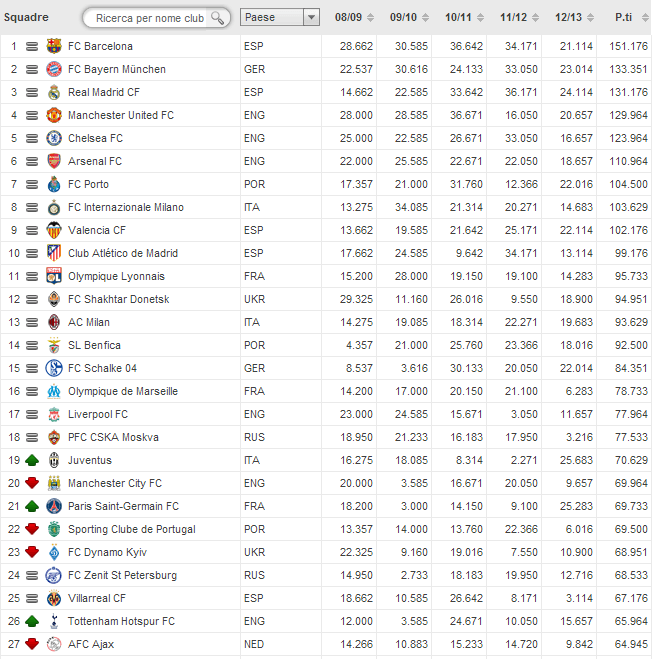
Task: Click the AFC Ajax red down arrow
Action: [x=32, y=644]
